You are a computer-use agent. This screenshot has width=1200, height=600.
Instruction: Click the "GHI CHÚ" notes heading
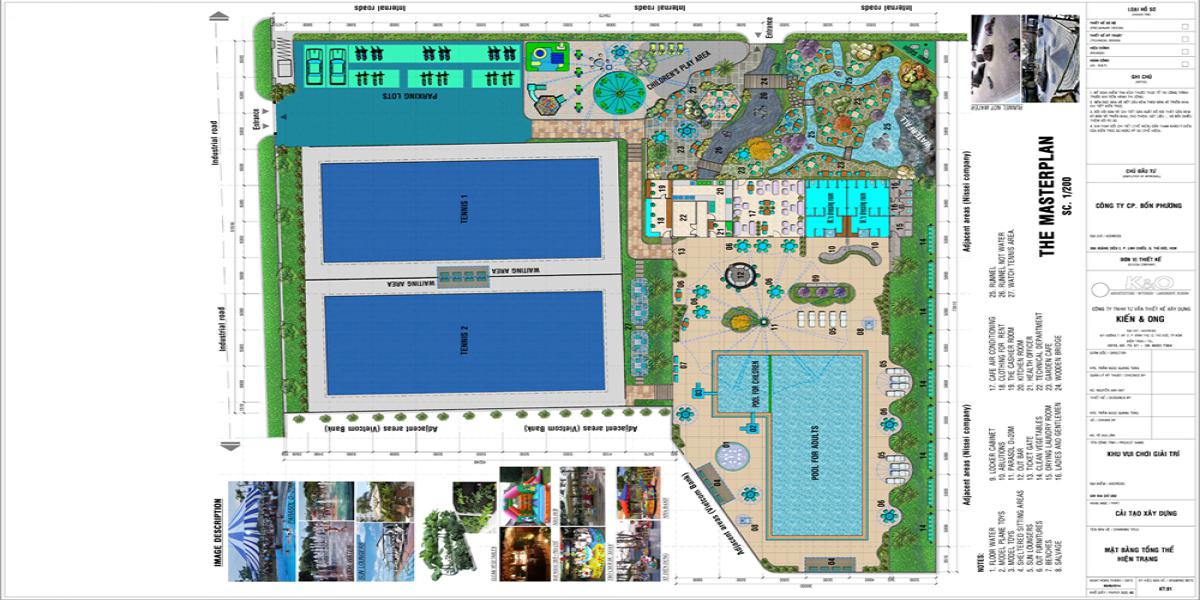click(x=1140, y=76)
